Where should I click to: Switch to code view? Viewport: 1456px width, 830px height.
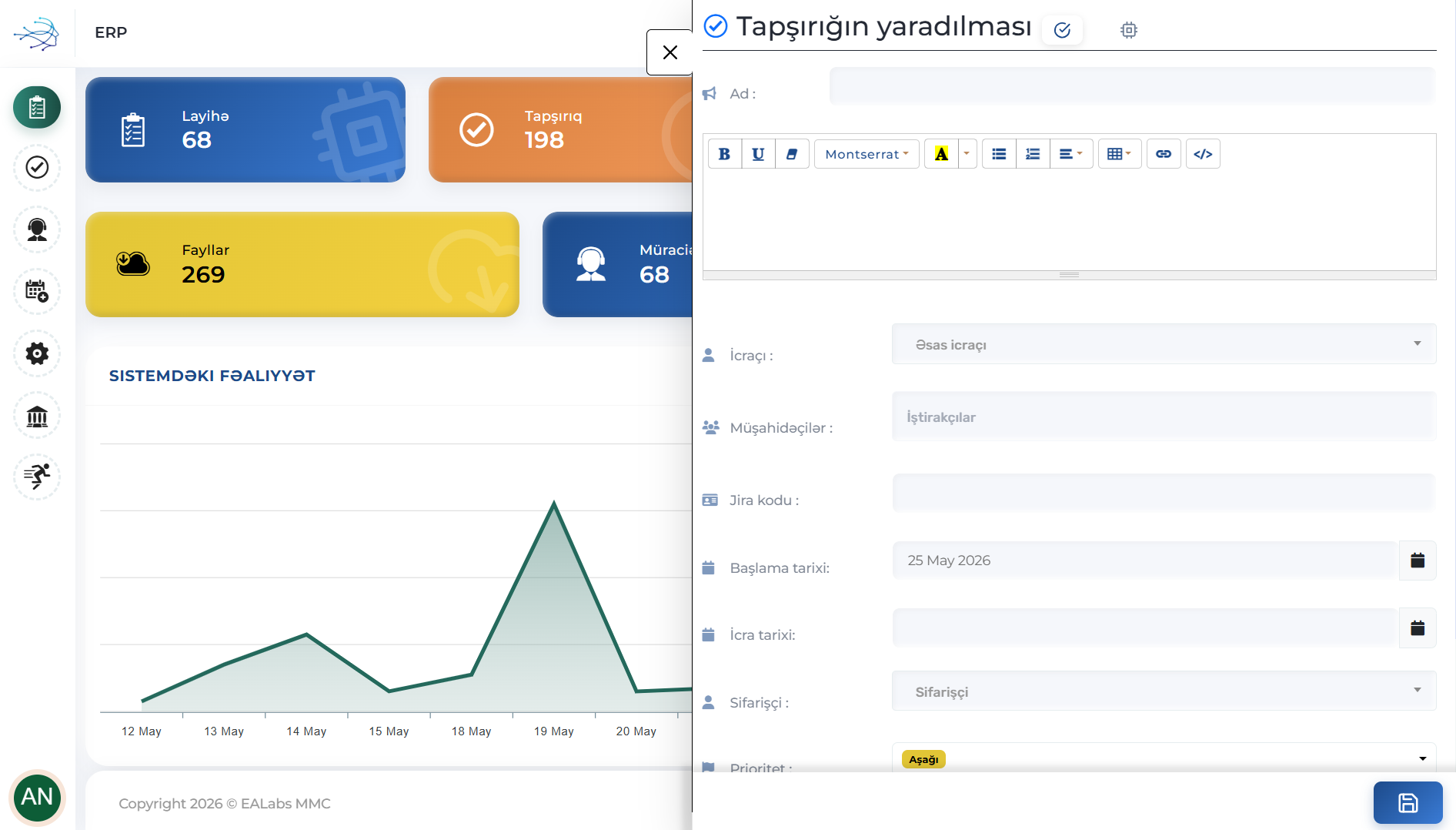[x=1203, y=154]
